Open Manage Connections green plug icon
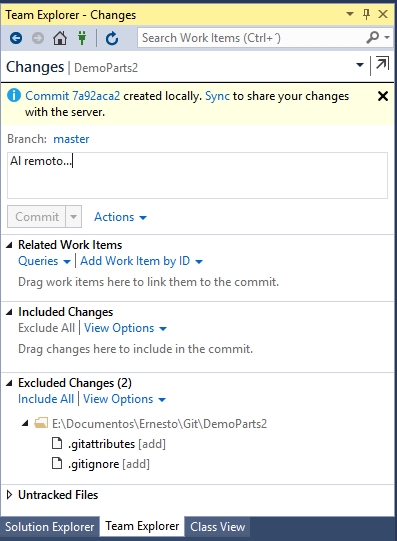 (82, 38)
